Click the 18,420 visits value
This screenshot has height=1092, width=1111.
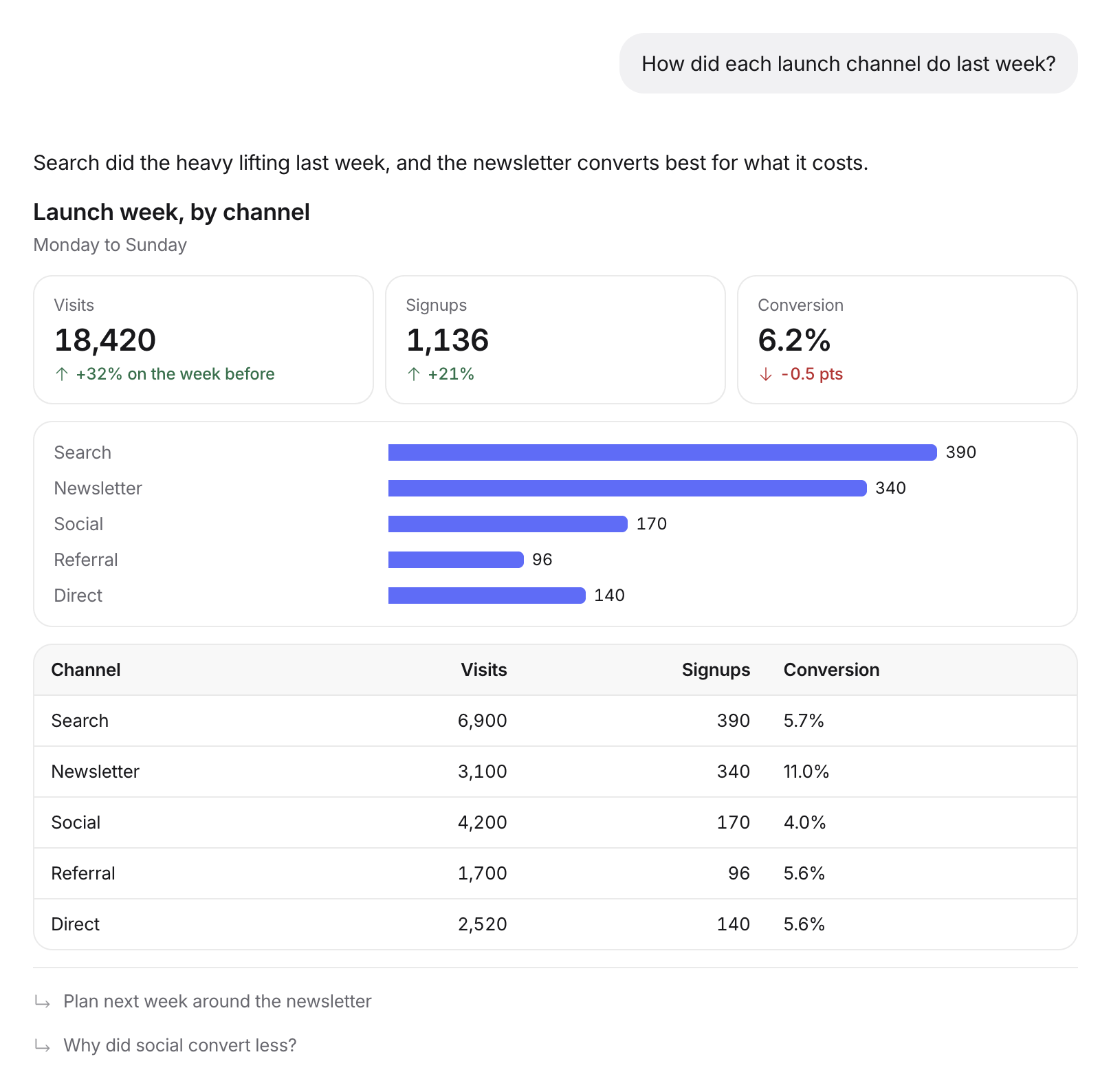point(105,340)
